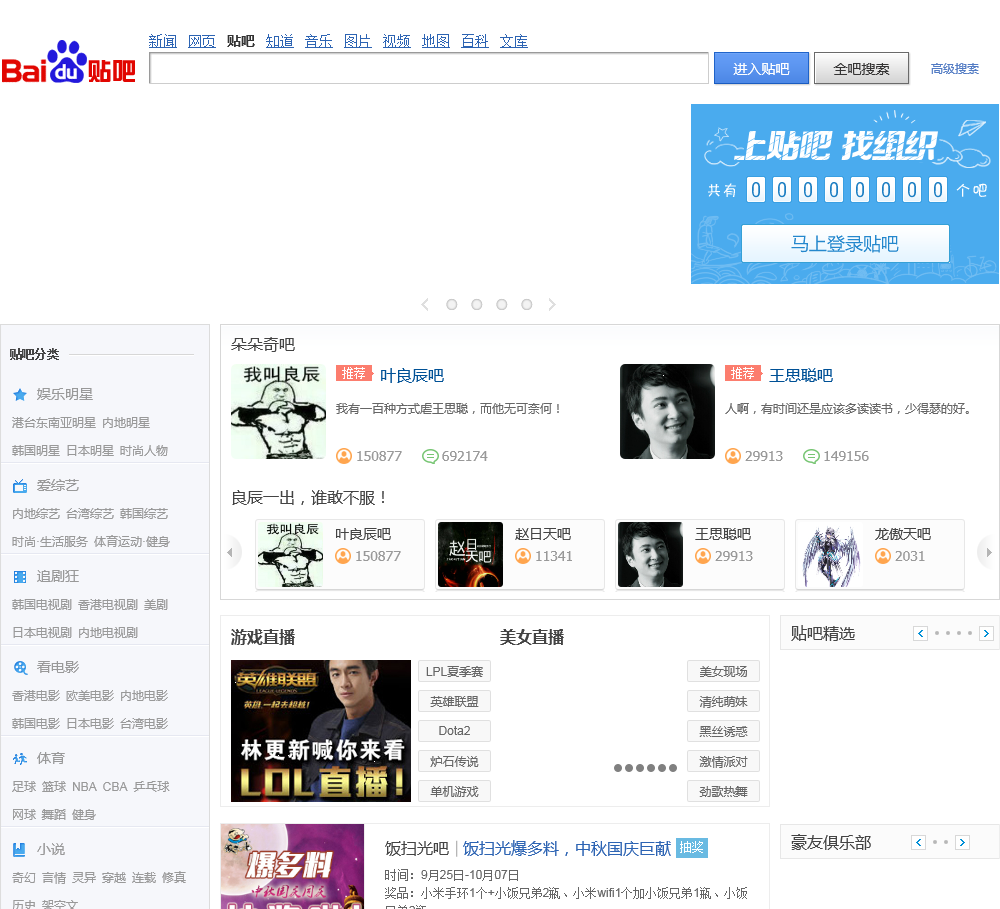The width and height of the screenshot is (1000, 909).
Task: Open the 地图 navigation link
Action: (x=436, y=41)
